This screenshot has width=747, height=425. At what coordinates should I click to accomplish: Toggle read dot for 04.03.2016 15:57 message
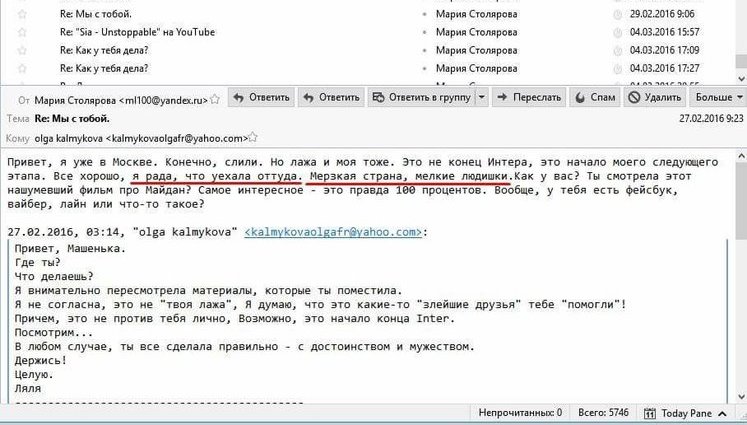click(424, 33)
